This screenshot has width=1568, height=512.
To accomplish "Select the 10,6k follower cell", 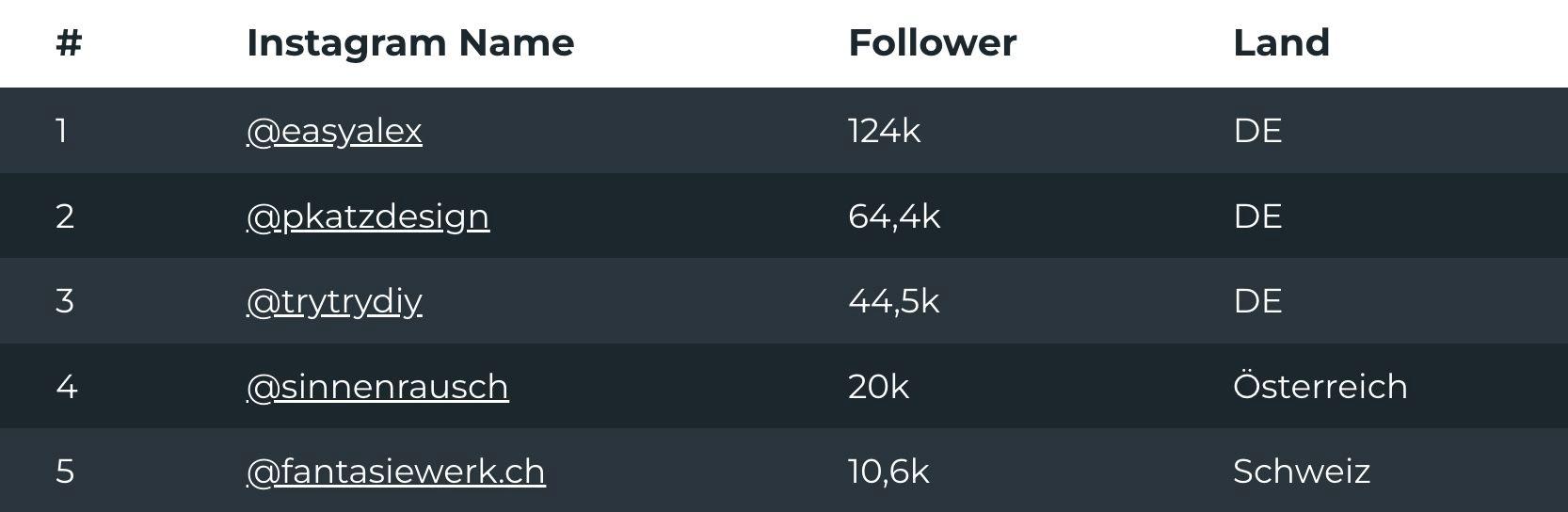I will point(888,472).
